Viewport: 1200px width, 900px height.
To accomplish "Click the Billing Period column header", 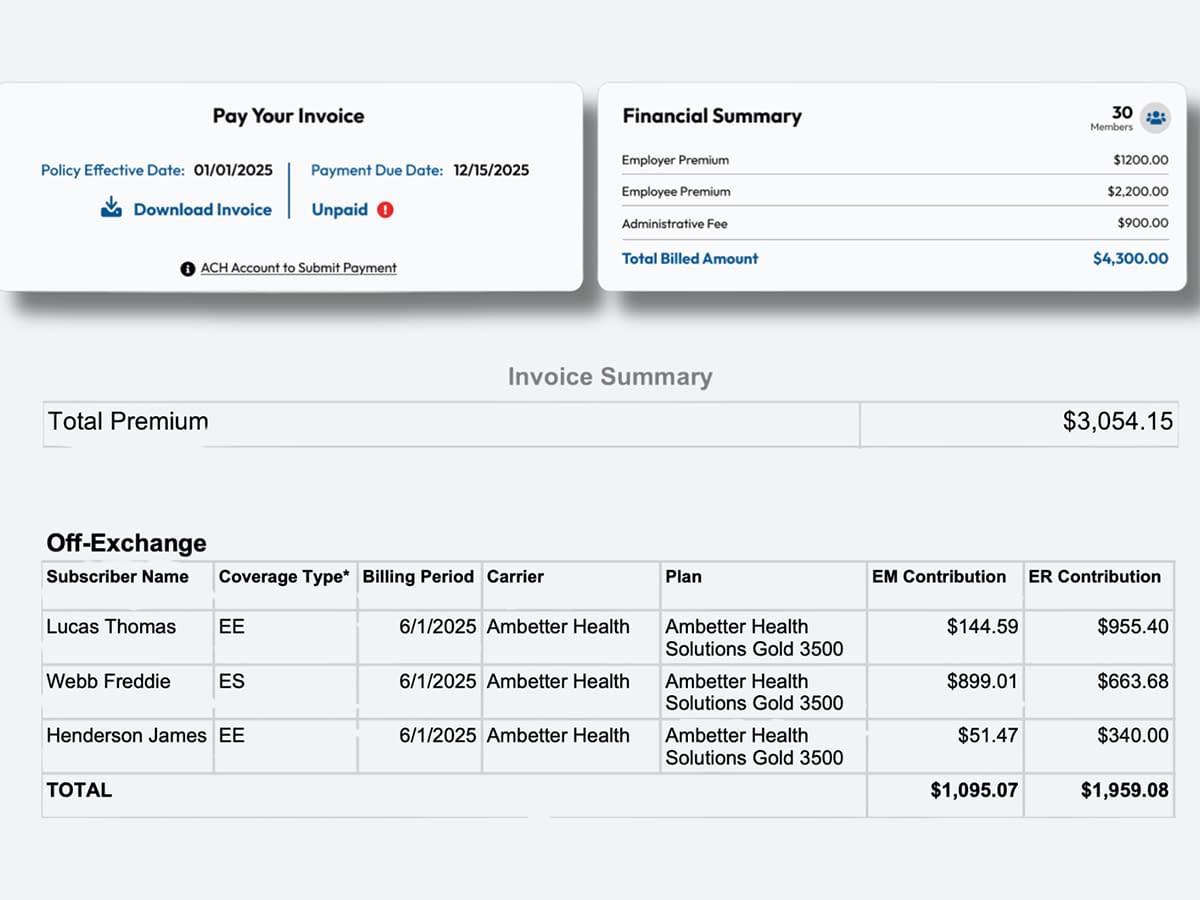I will 418,577.
